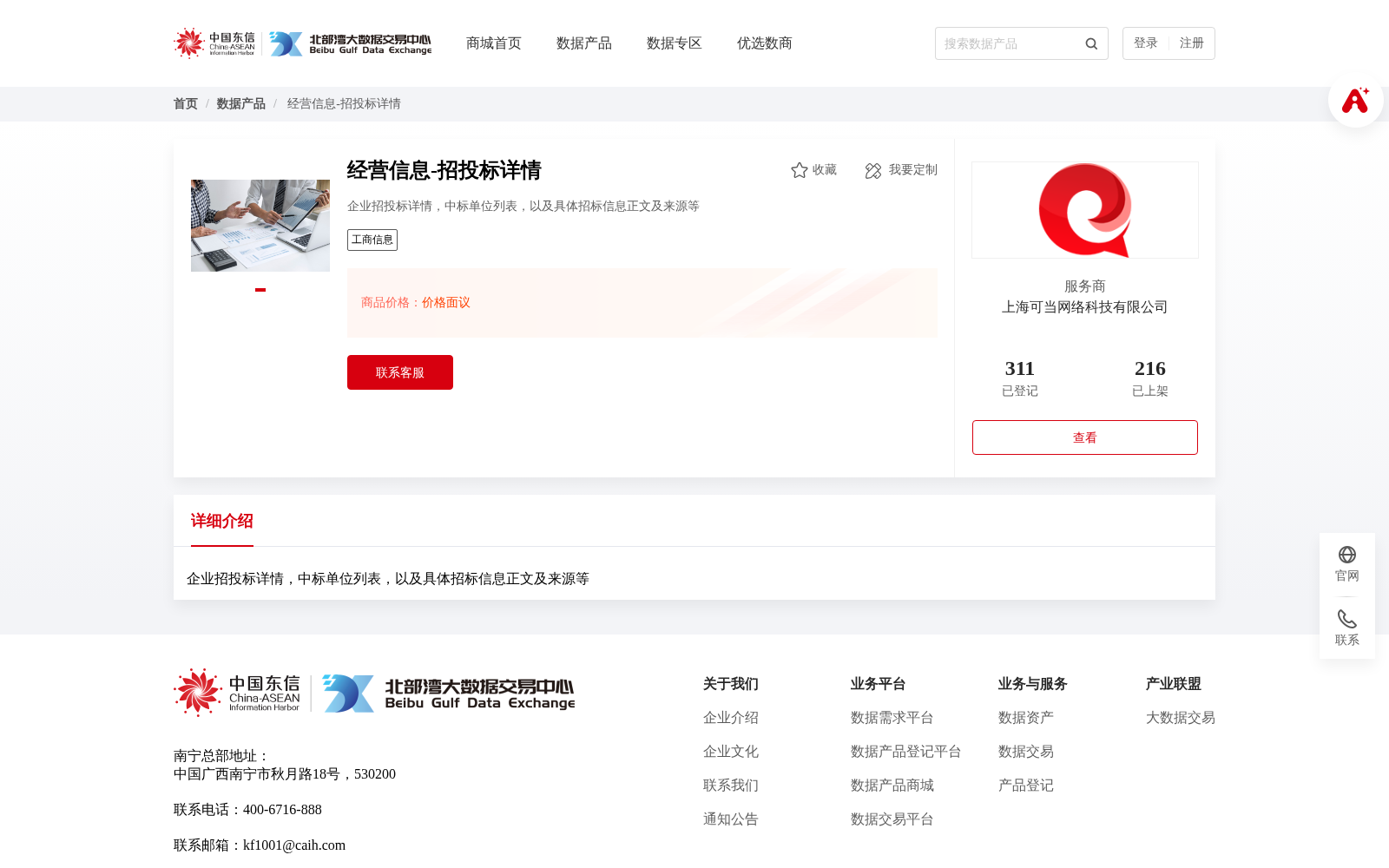Click the phone number 400-6716-888
Viewport: 1389px width, 868px height.
point(282,810)
